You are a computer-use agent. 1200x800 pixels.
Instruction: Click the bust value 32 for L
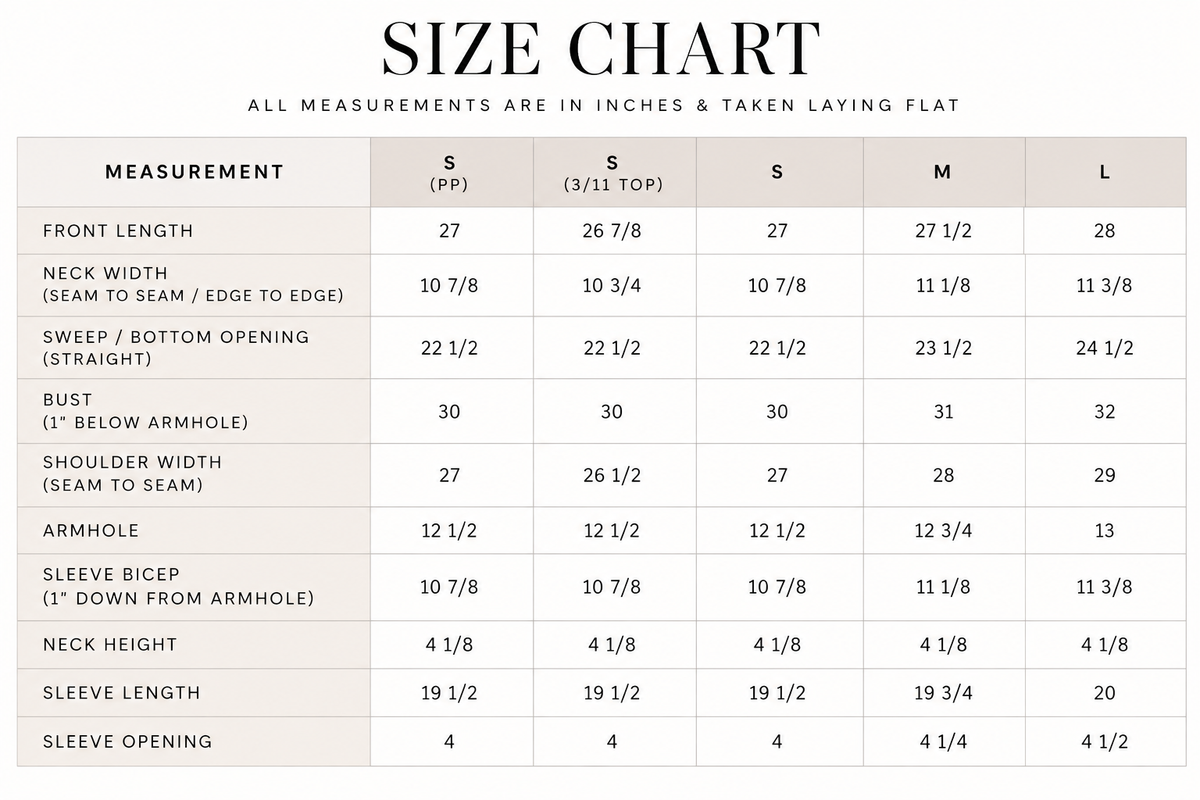1105,411
